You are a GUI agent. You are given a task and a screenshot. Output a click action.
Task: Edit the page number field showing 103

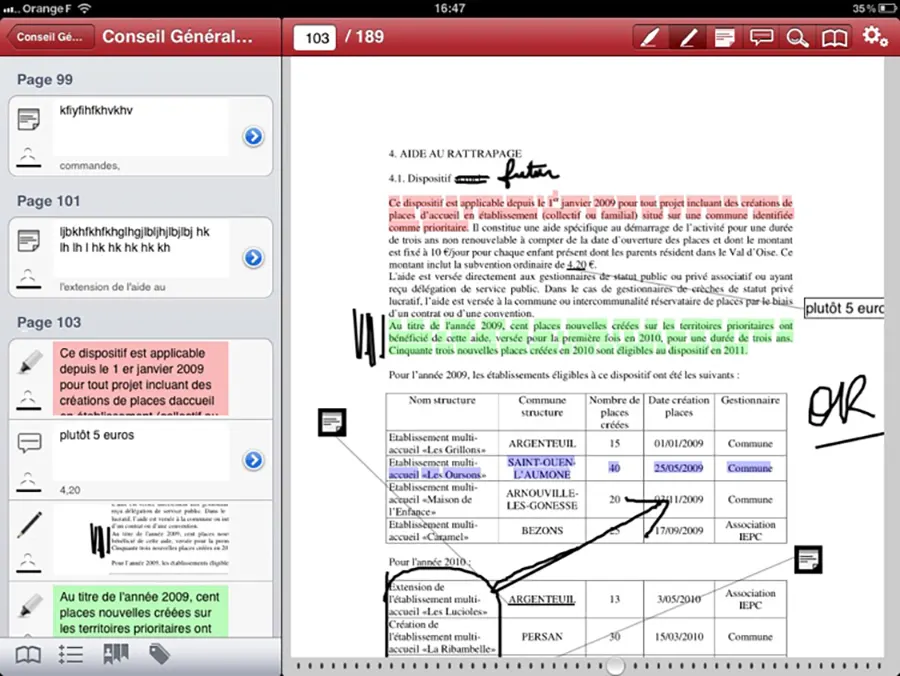(315, 38)
